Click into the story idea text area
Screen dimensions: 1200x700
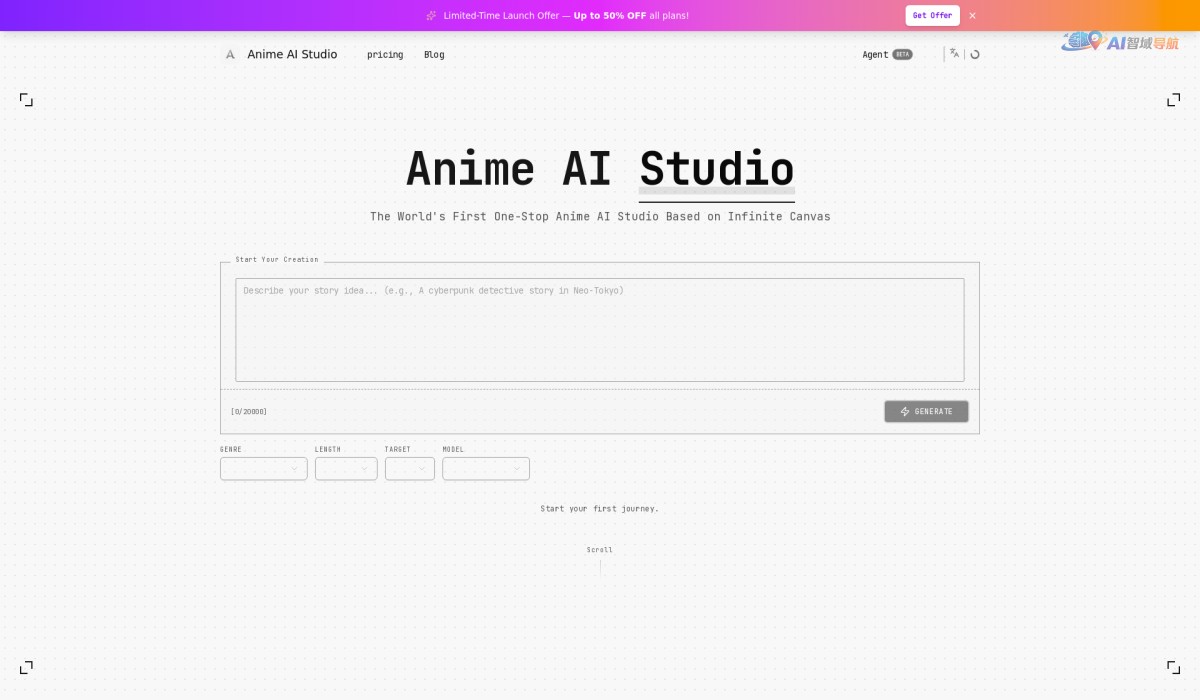[x=600, y=330]
